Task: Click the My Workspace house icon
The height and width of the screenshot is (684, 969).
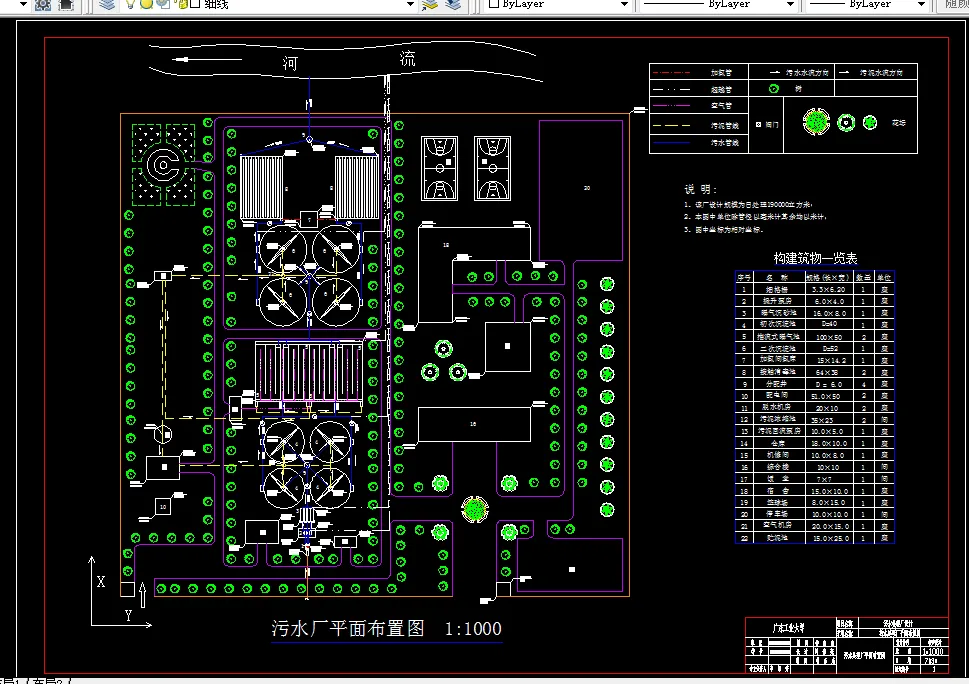Action: click(66, 5)
